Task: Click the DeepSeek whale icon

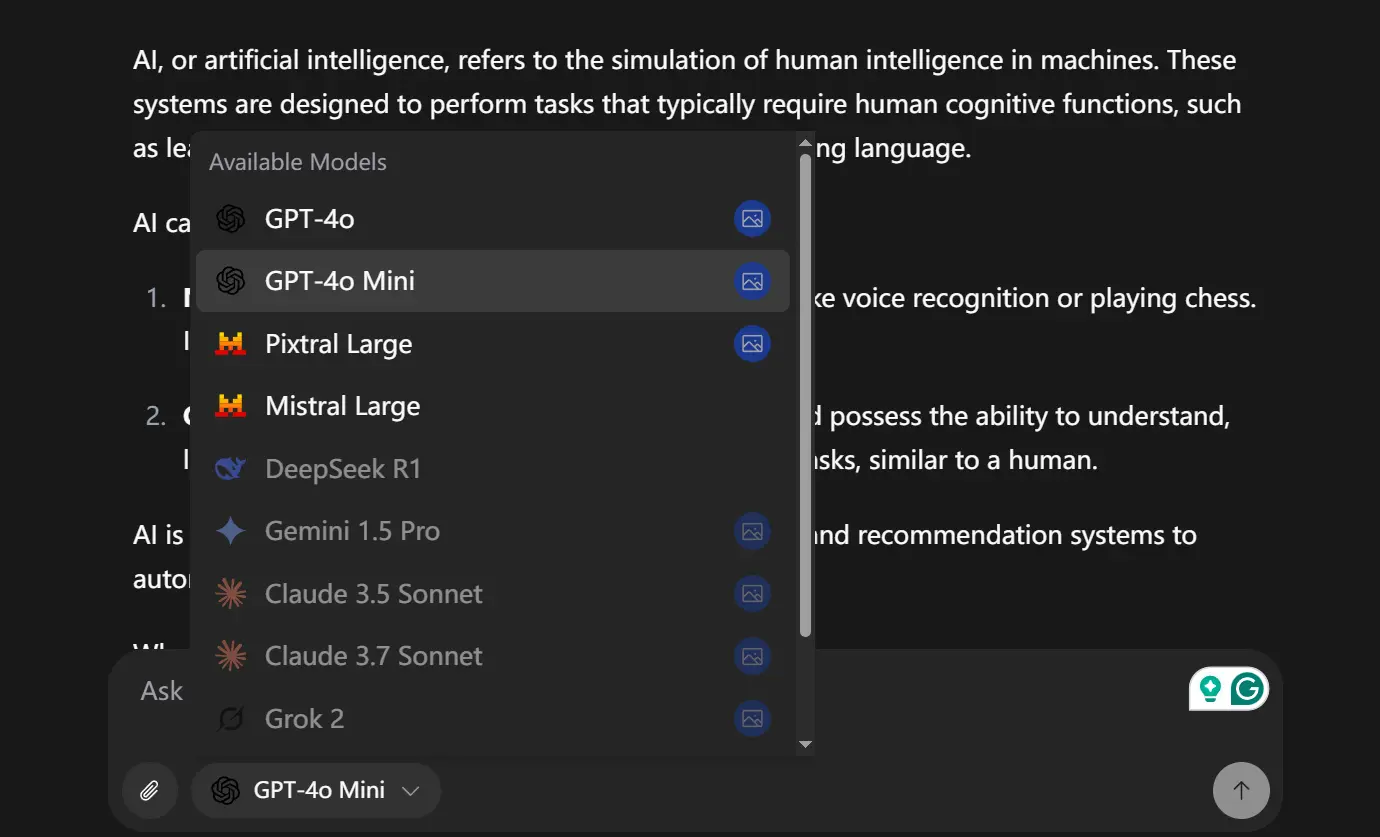Action: coord(231,468)
